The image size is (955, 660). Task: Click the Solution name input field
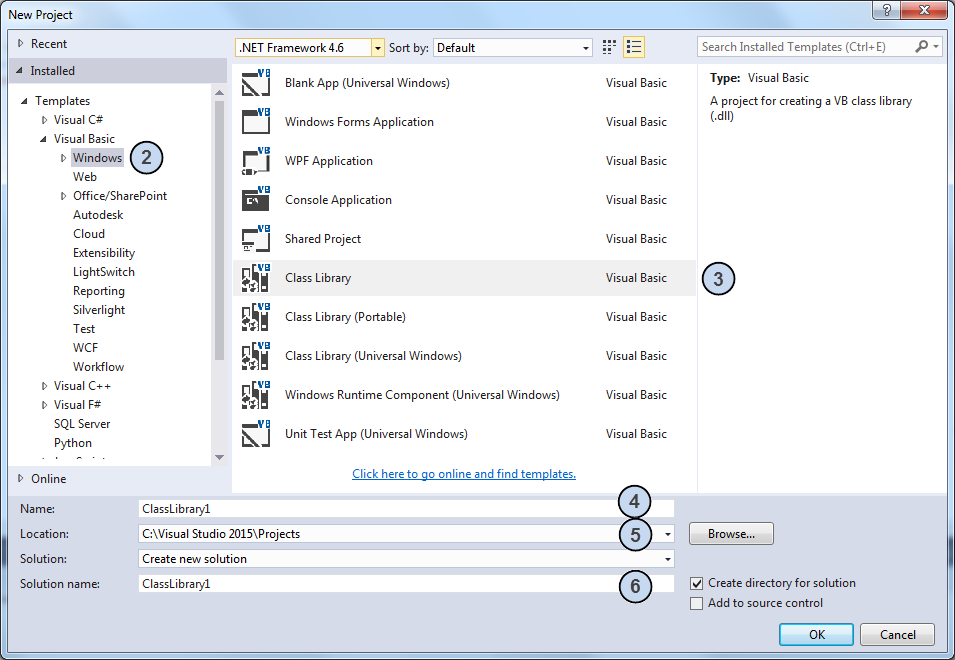[x=406, y=584]
